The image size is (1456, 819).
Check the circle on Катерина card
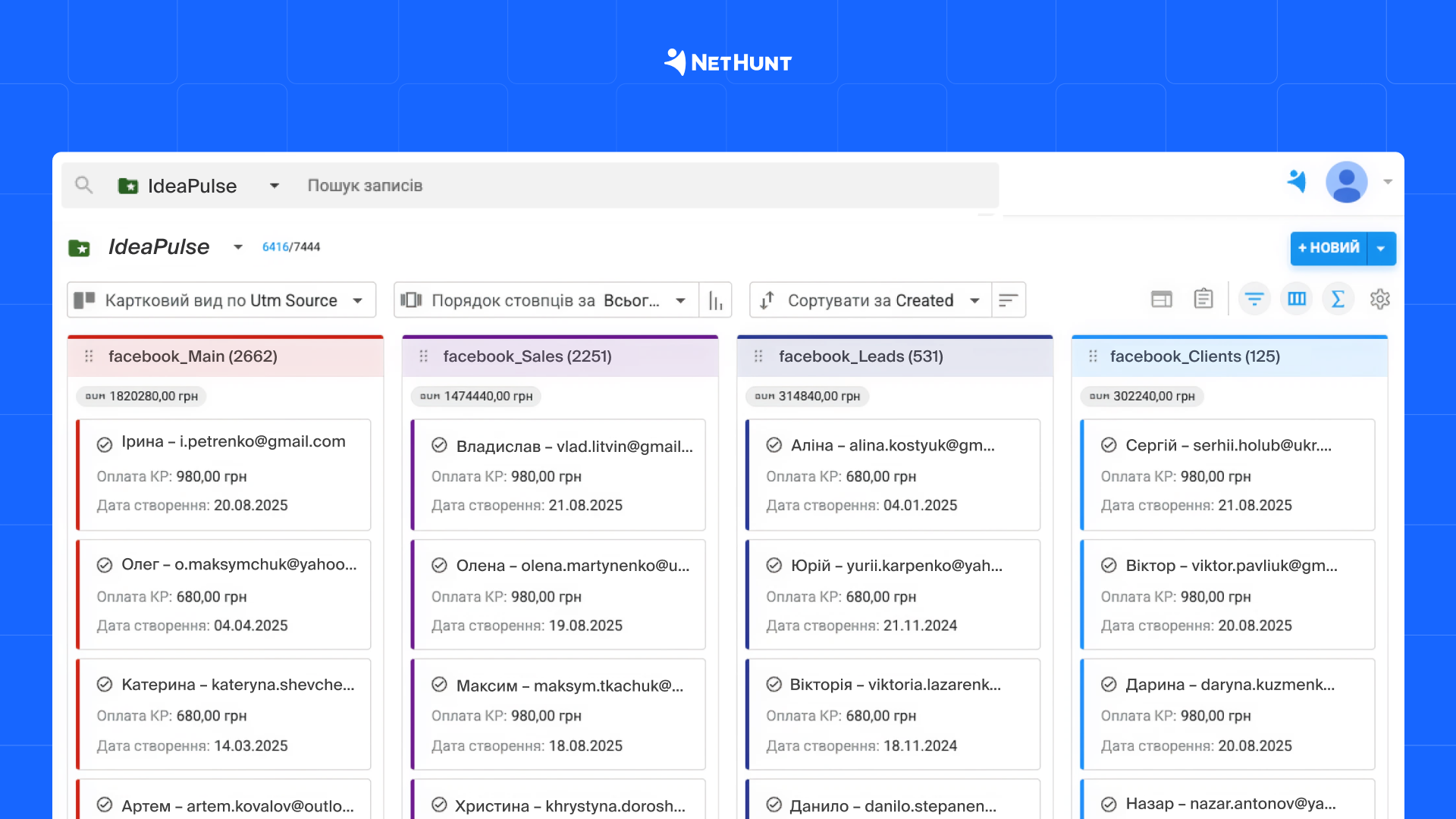(x=105, y=684)
